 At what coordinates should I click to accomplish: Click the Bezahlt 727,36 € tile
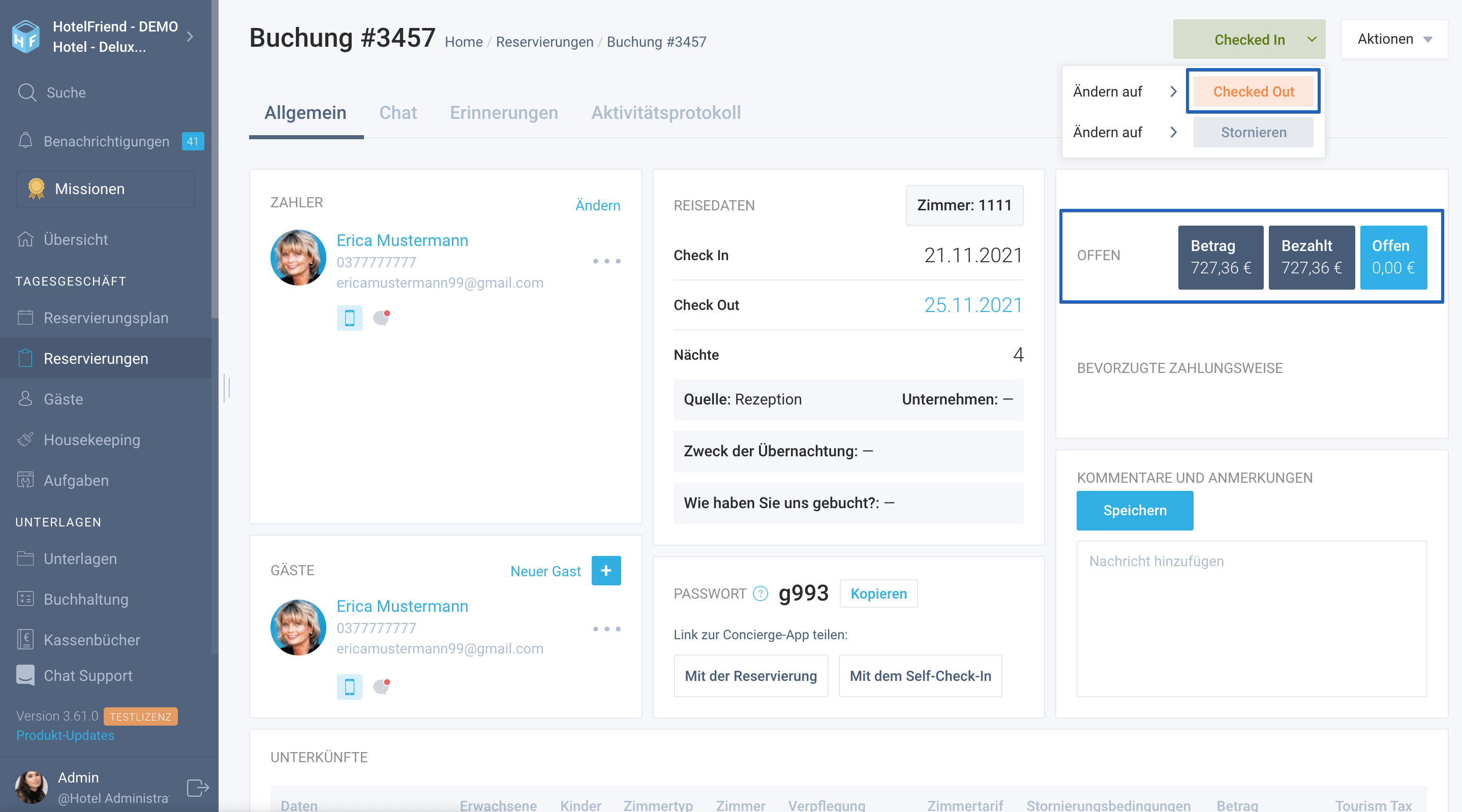(1312, 257)
